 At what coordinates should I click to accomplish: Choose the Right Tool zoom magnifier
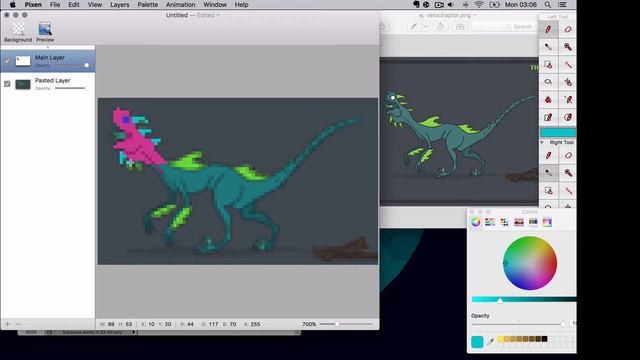[568, 173]
